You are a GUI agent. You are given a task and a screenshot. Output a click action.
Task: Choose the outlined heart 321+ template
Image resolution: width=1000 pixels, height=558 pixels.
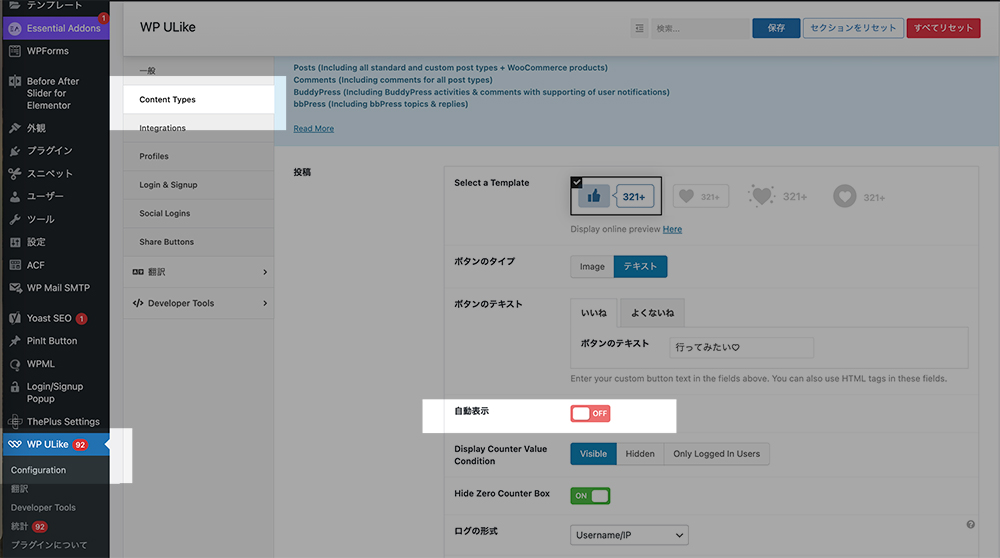point(701,197)
